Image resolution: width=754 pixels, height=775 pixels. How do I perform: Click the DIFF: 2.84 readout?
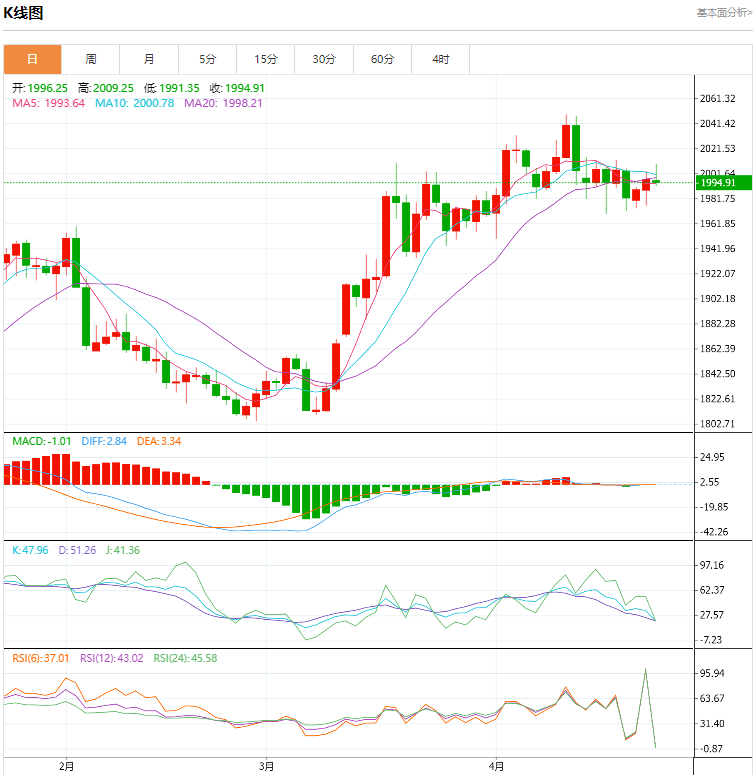(104, 441)
